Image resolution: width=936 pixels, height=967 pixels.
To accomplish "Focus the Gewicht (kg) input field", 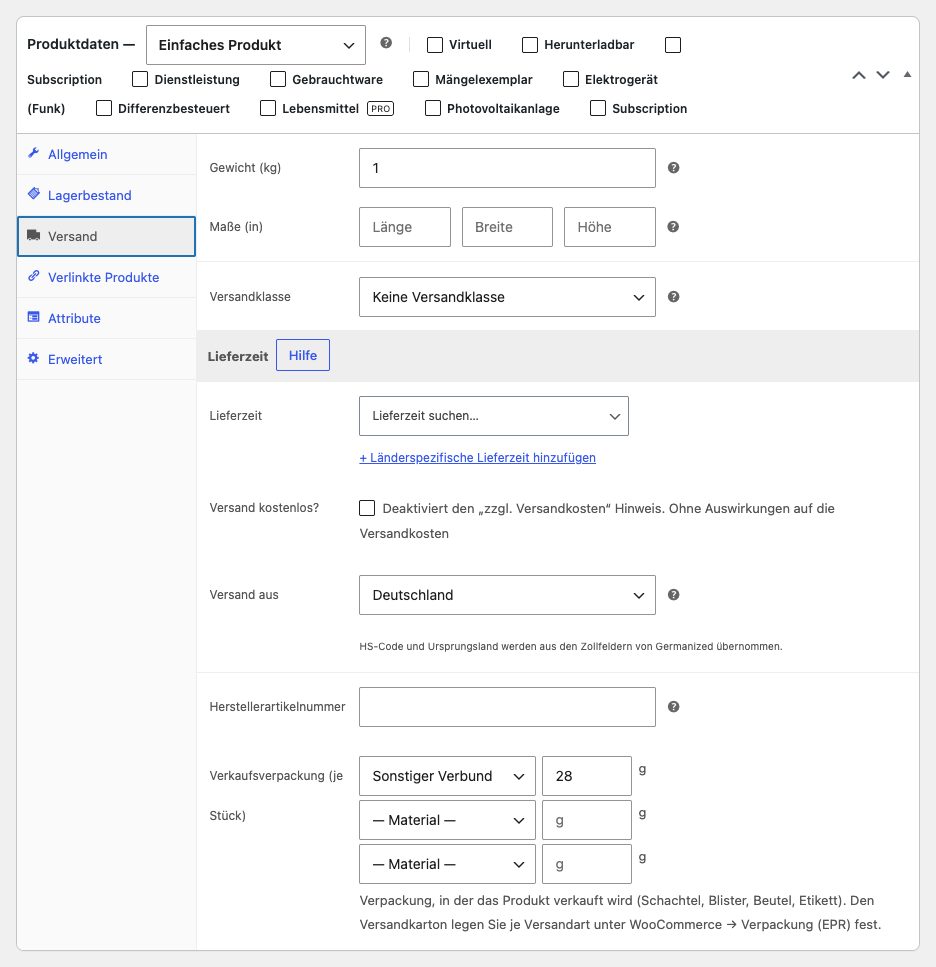I will click(x=507, y=168).
